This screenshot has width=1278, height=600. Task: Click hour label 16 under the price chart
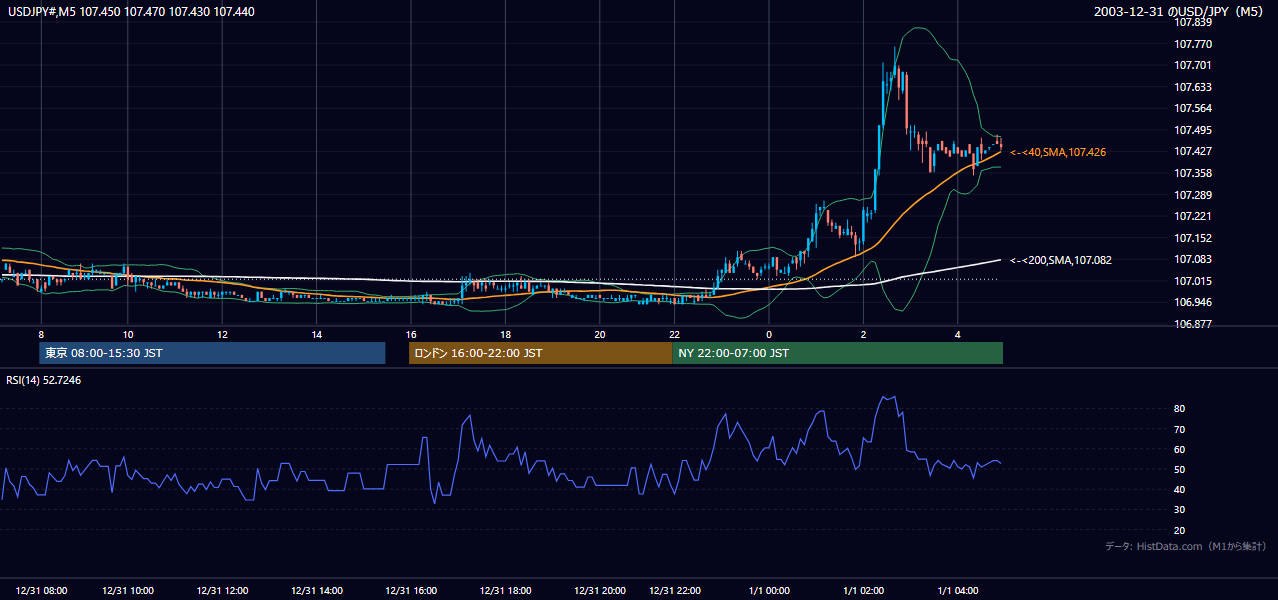click(411, 334)
